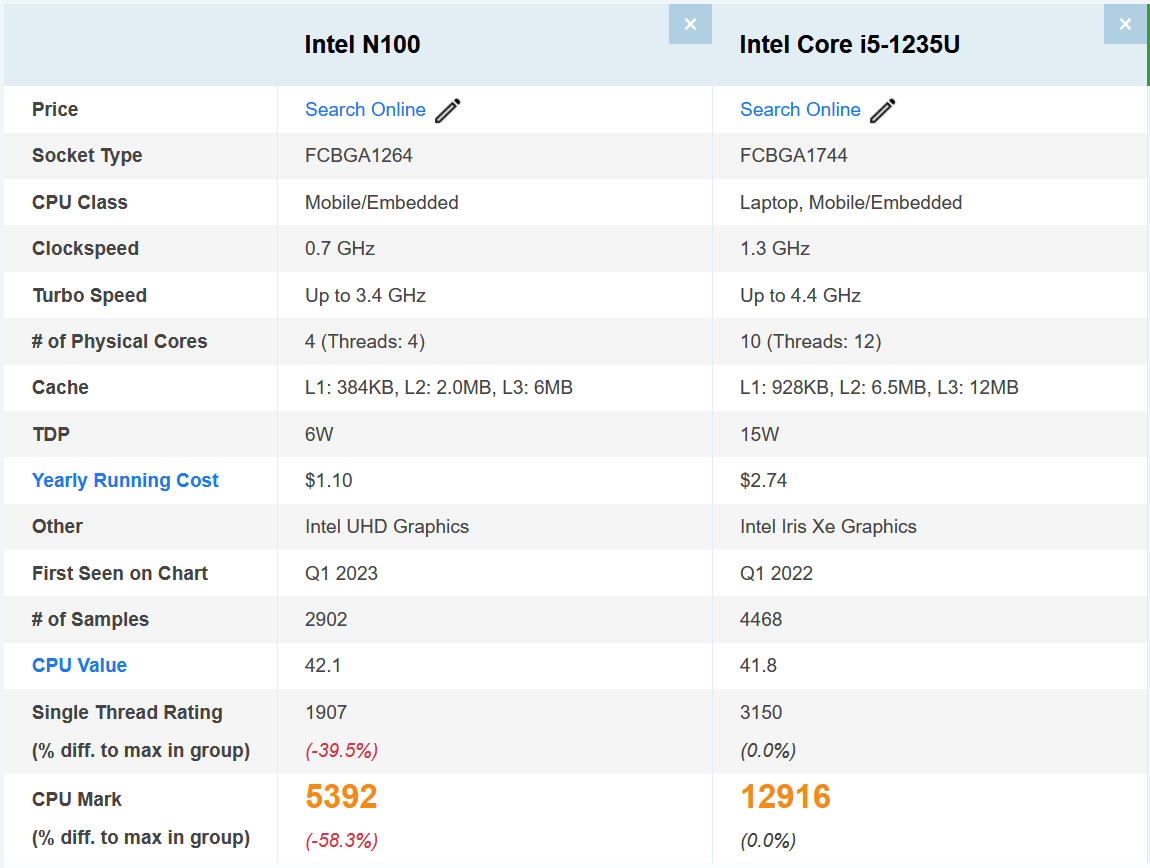
Task: Click the N100 CPU Mark score 5392
Action: tap(341, 797)
